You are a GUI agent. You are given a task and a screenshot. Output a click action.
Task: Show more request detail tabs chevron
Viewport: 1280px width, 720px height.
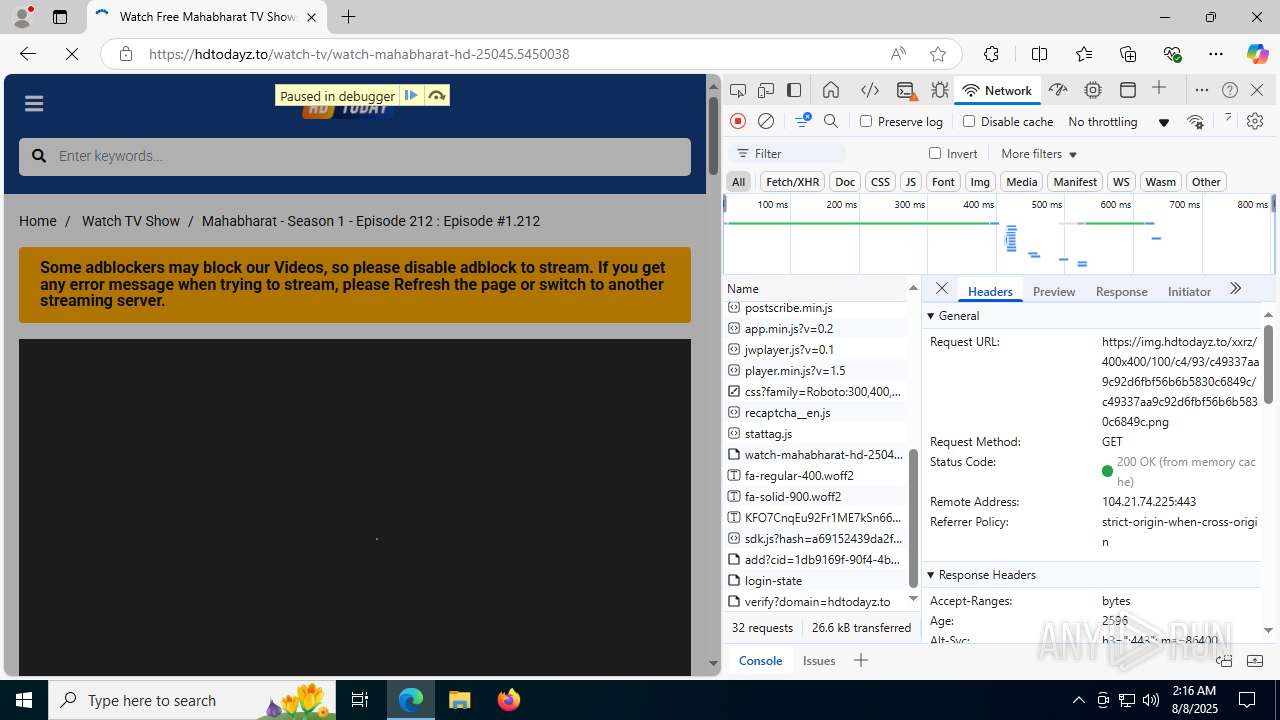(1235, 289)
